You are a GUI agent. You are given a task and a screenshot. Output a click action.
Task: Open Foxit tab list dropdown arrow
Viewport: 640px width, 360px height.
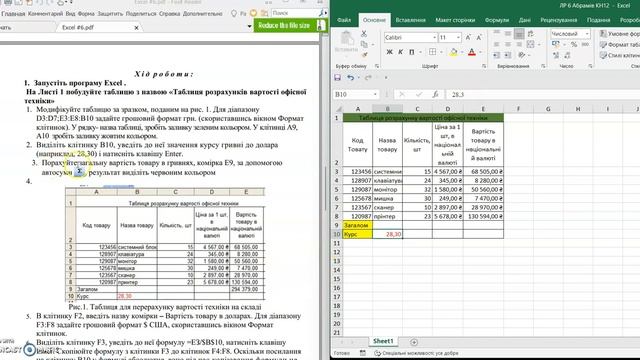249,26
